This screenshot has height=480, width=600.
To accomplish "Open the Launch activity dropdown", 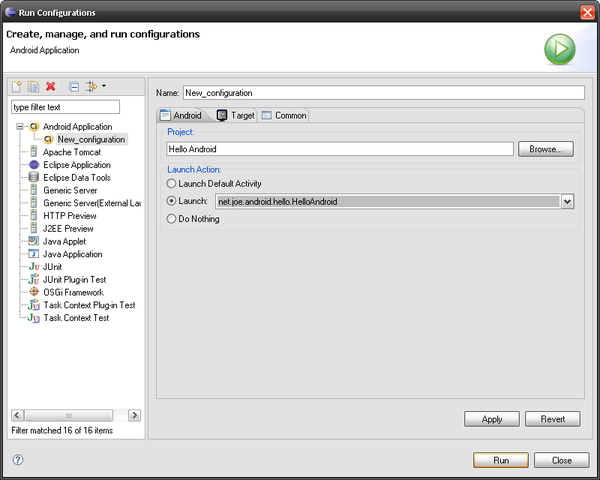I will (567, 201).
